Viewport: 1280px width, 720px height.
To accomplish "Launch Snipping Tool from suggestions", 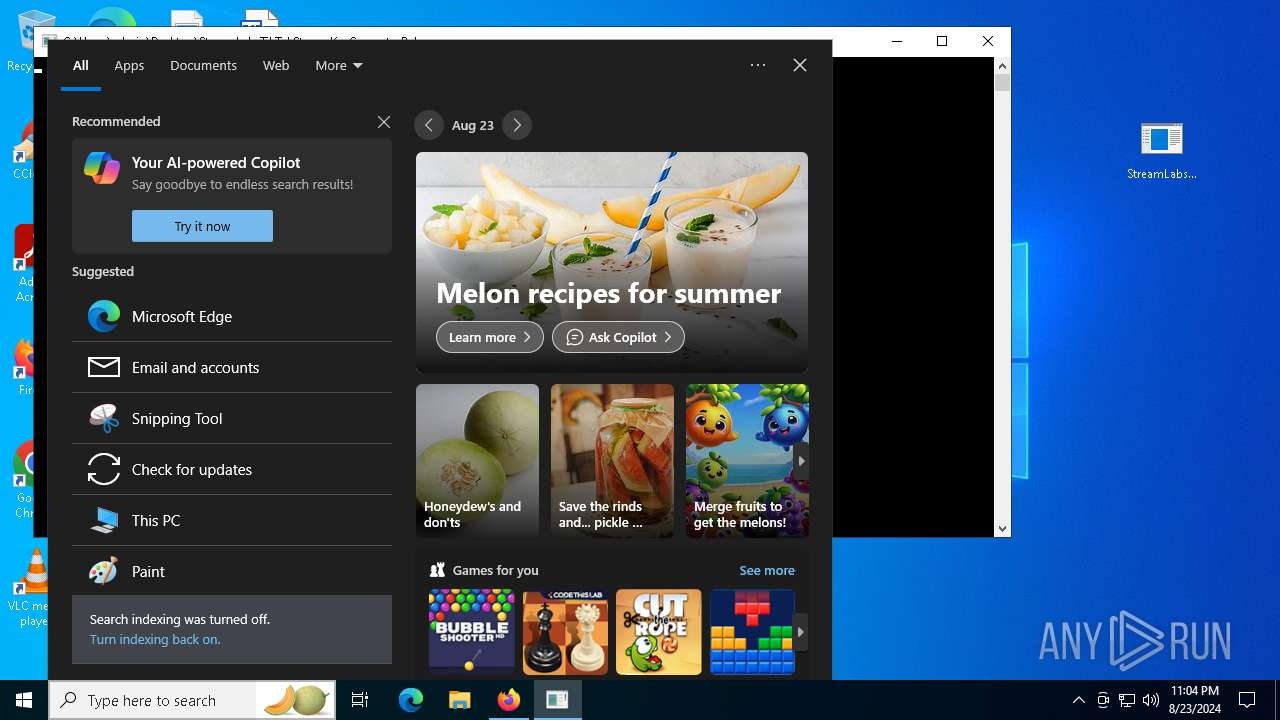I will pos(232,418).
